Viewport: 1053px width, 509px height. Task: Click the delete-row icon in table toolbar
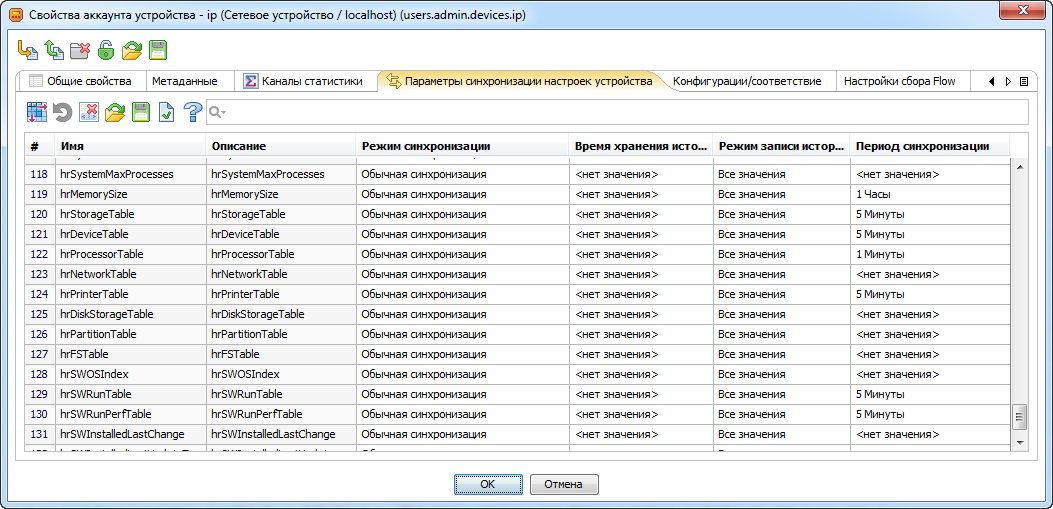point(89,112)
